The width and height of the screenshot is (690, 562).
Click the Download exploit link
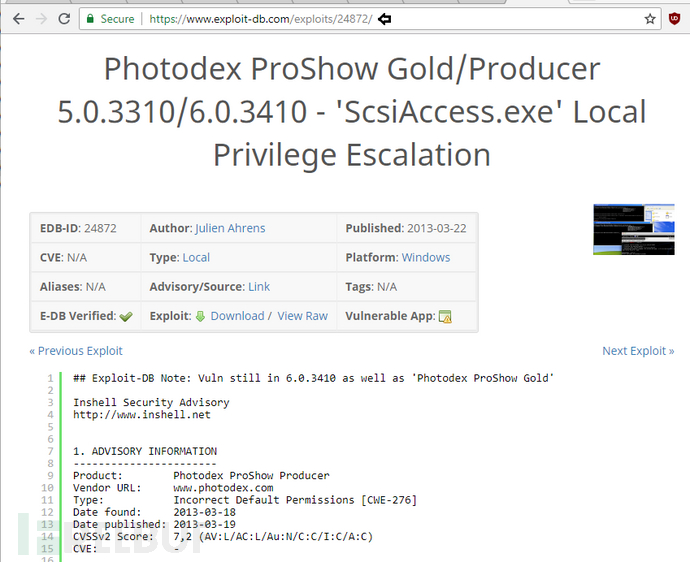click(x=238, y=316)
